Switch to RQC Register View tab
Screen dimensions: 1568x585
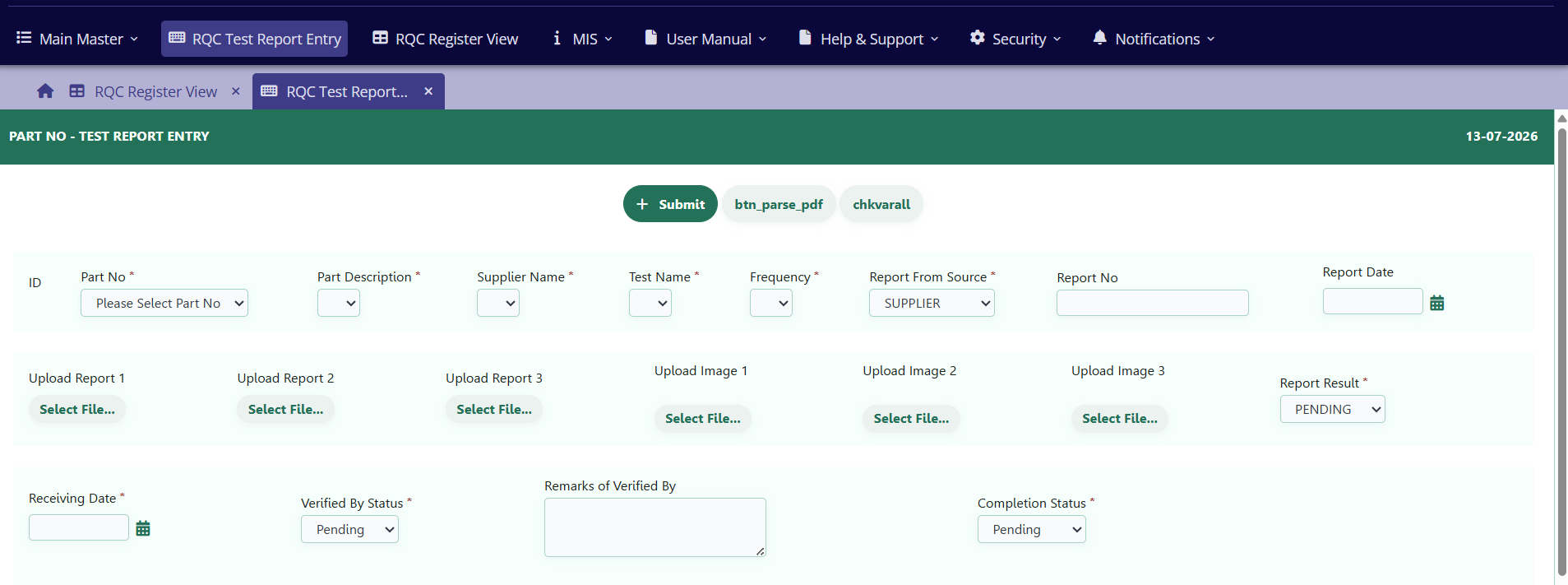point(155,91)
